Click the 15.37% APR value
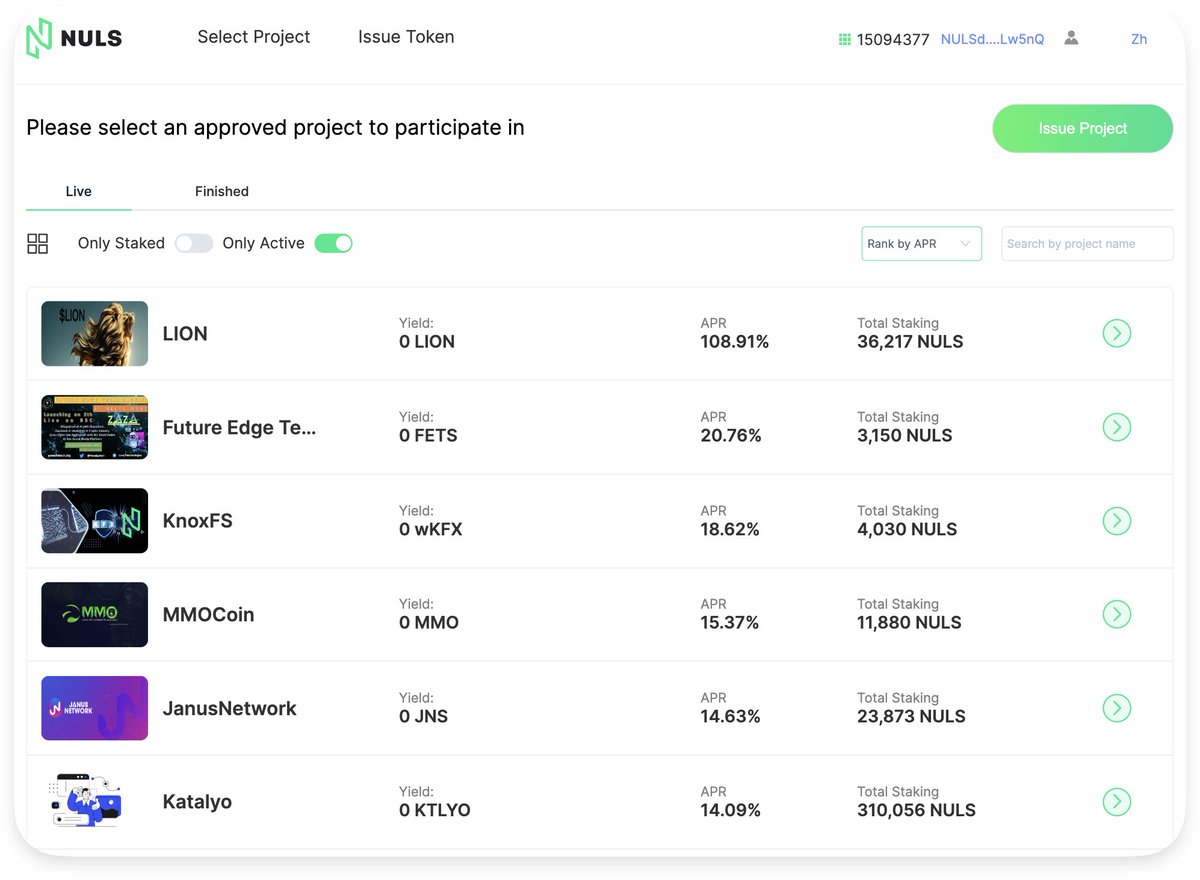This screenshot has width=1200, height=880. [x=730, y=623]
